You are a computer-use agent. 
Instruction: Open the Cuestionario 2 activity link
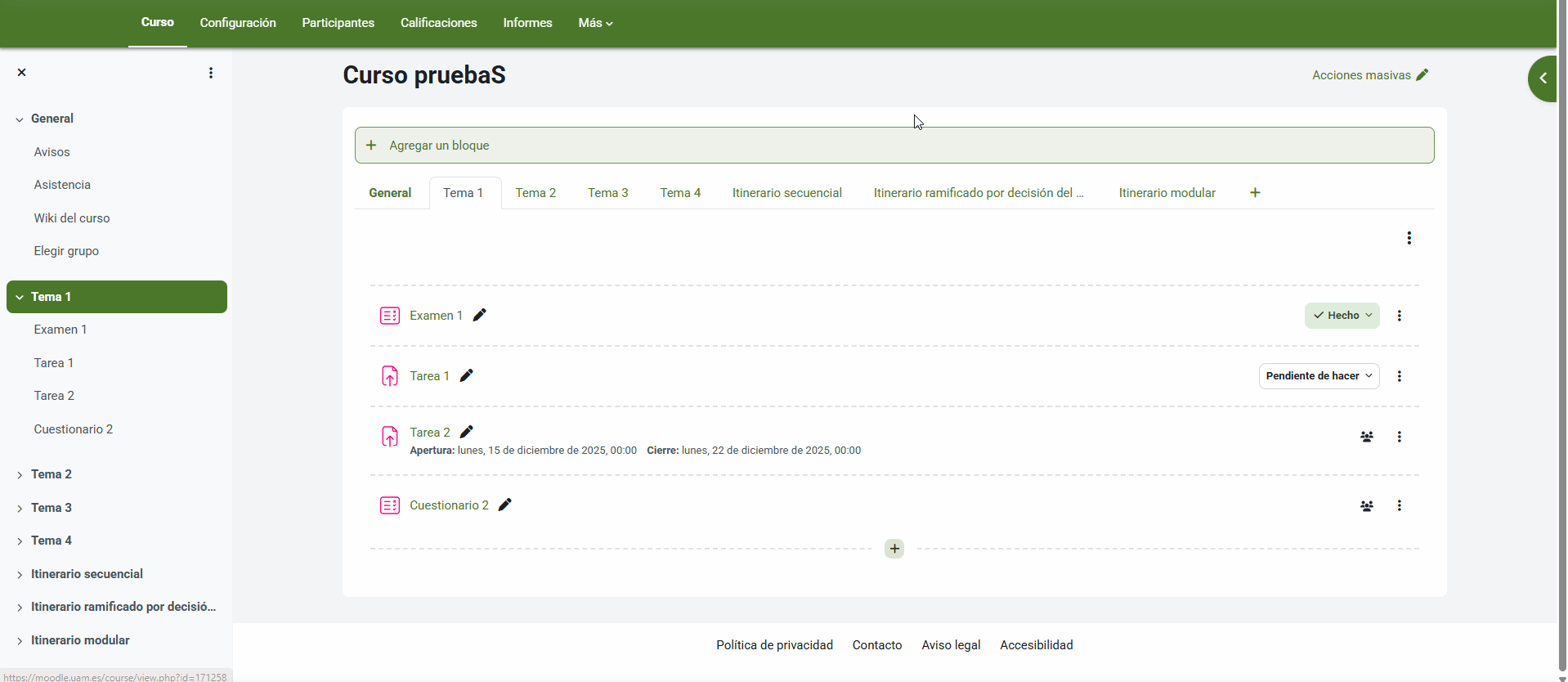(449, 505)
